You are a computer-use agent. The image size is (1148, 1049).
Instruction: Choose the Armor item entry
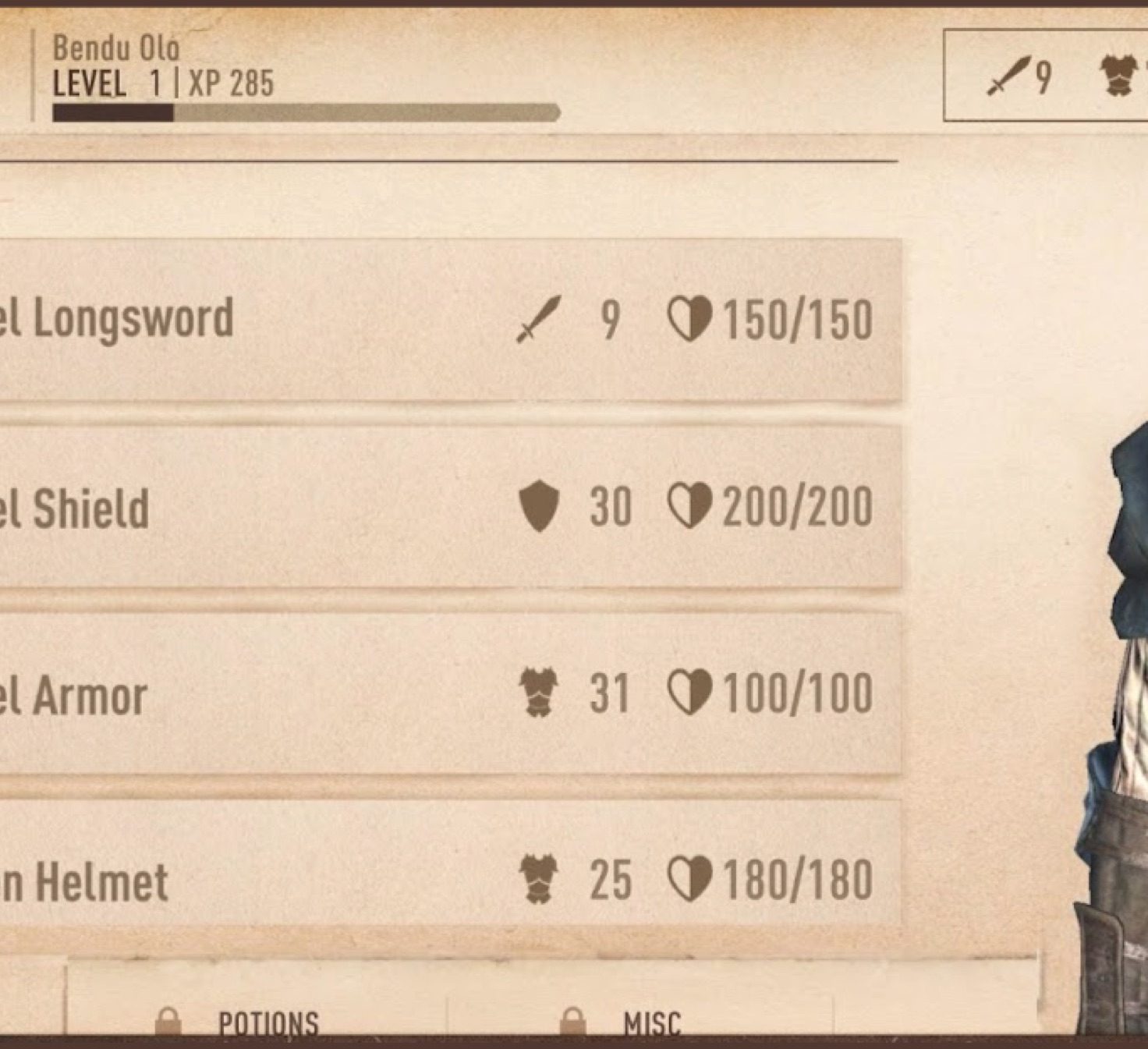(451, 693)
